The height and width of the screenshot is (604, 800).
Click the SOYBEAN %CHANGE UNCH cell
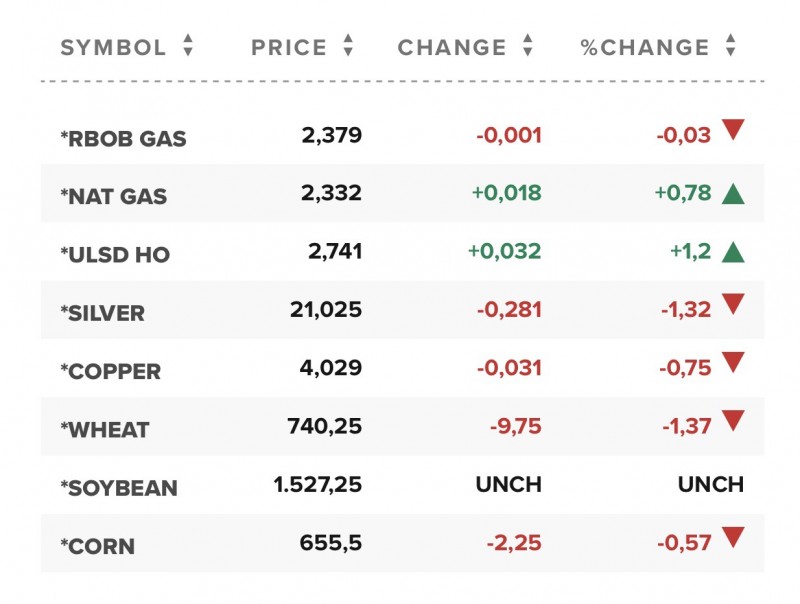tap(711, 484)
